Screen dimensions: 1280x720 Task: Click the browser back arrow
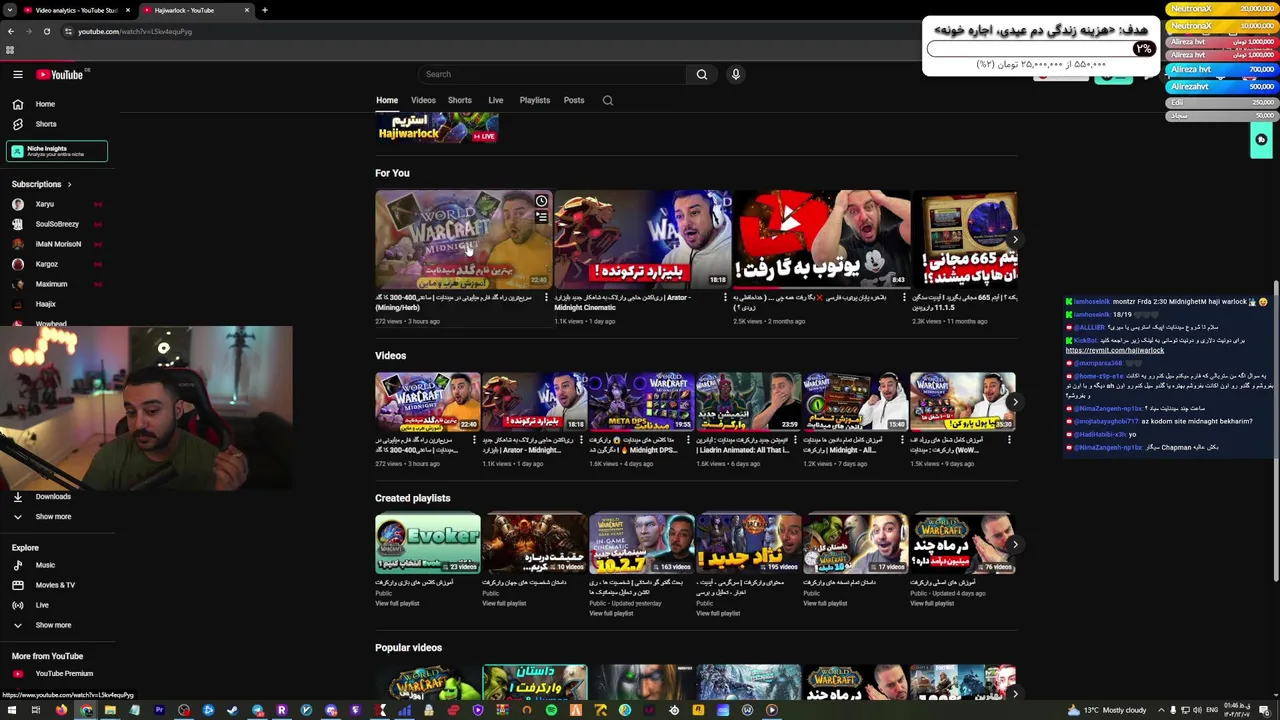coord(10,31)
